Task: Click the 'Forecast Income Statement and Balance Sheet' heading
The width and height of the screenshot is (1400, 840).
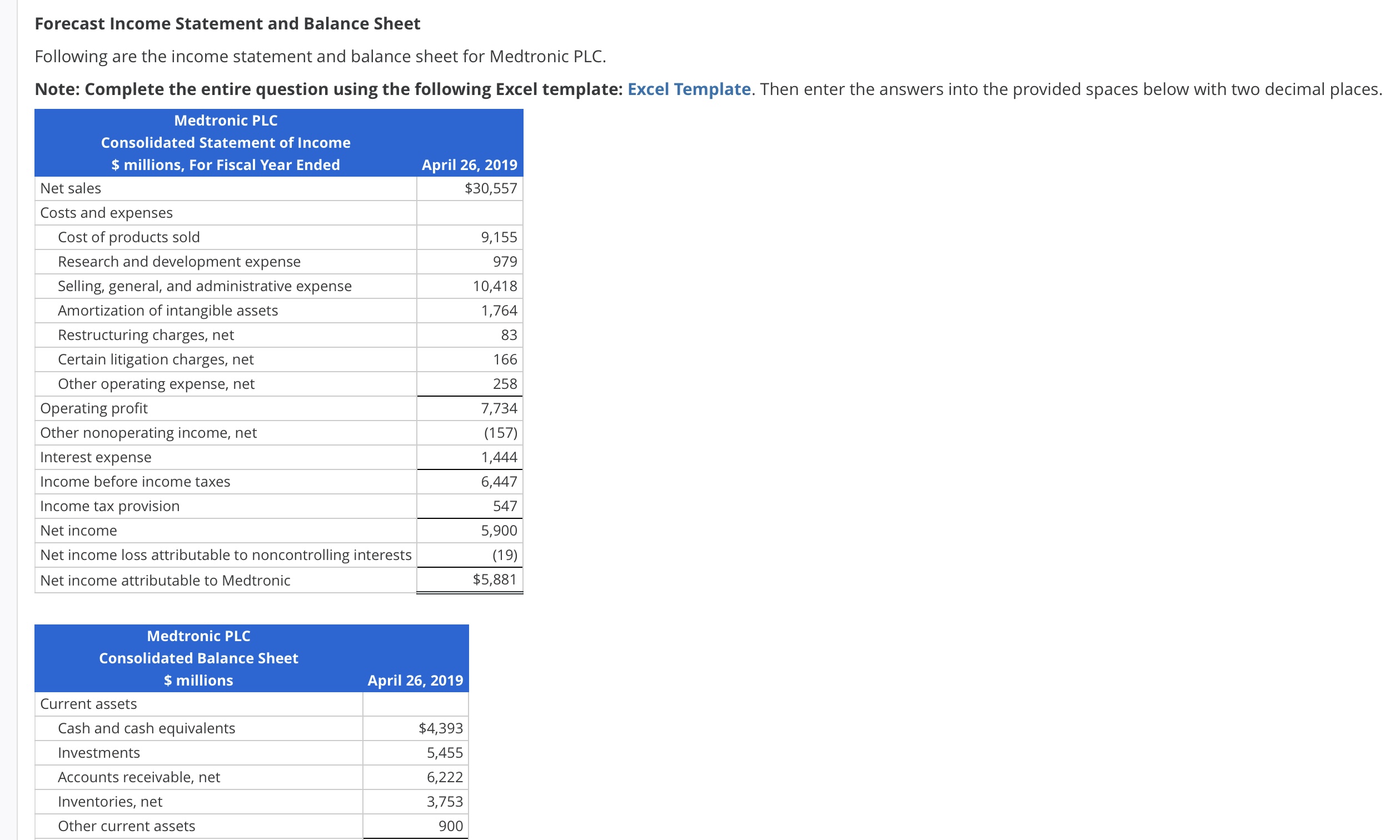Action: tap(227, 24)
